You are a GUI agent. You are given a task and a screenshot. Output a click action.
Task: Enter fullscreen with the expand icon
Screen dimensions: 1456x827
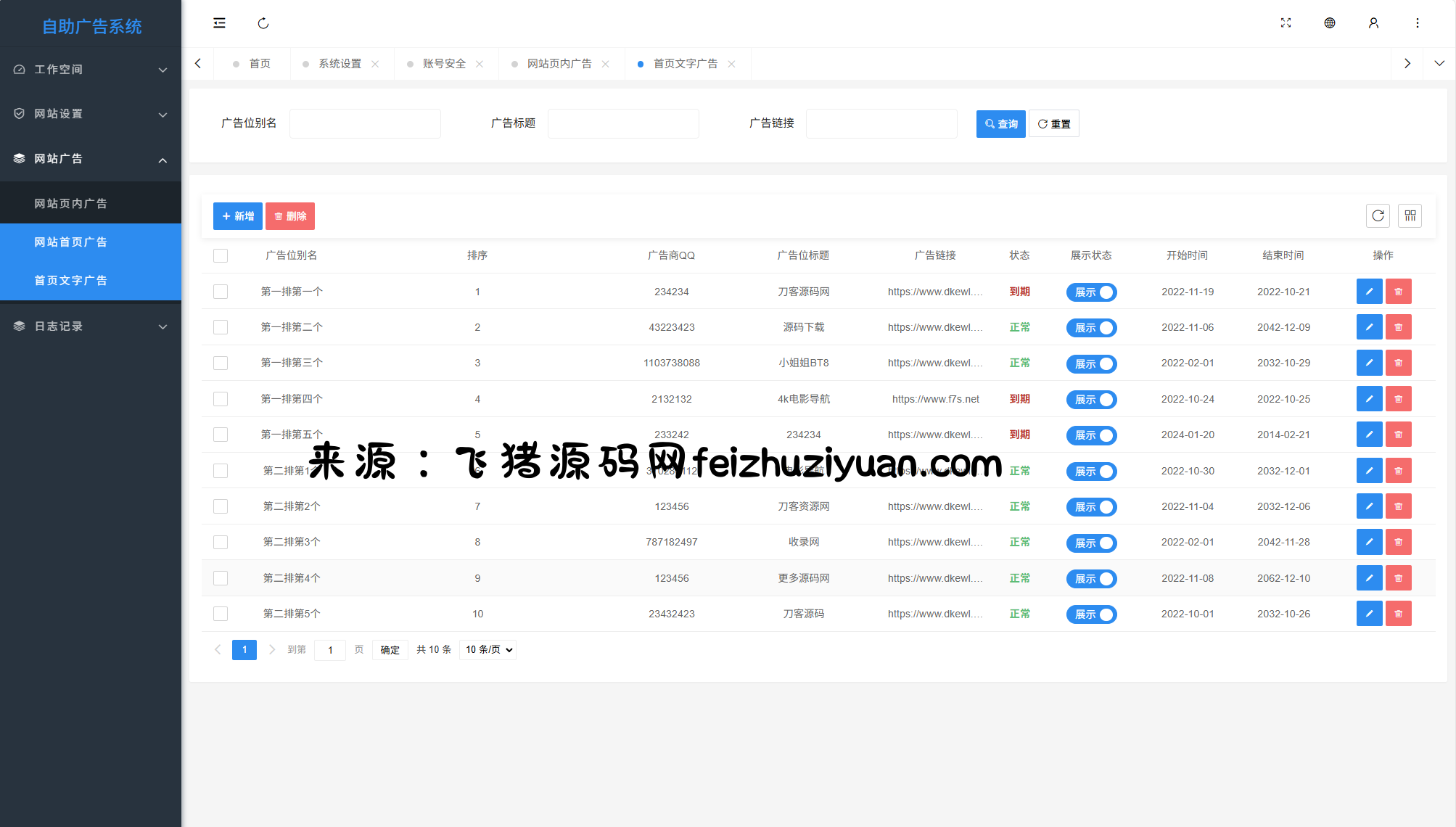pyautogui.click(x=1286, y=23)
